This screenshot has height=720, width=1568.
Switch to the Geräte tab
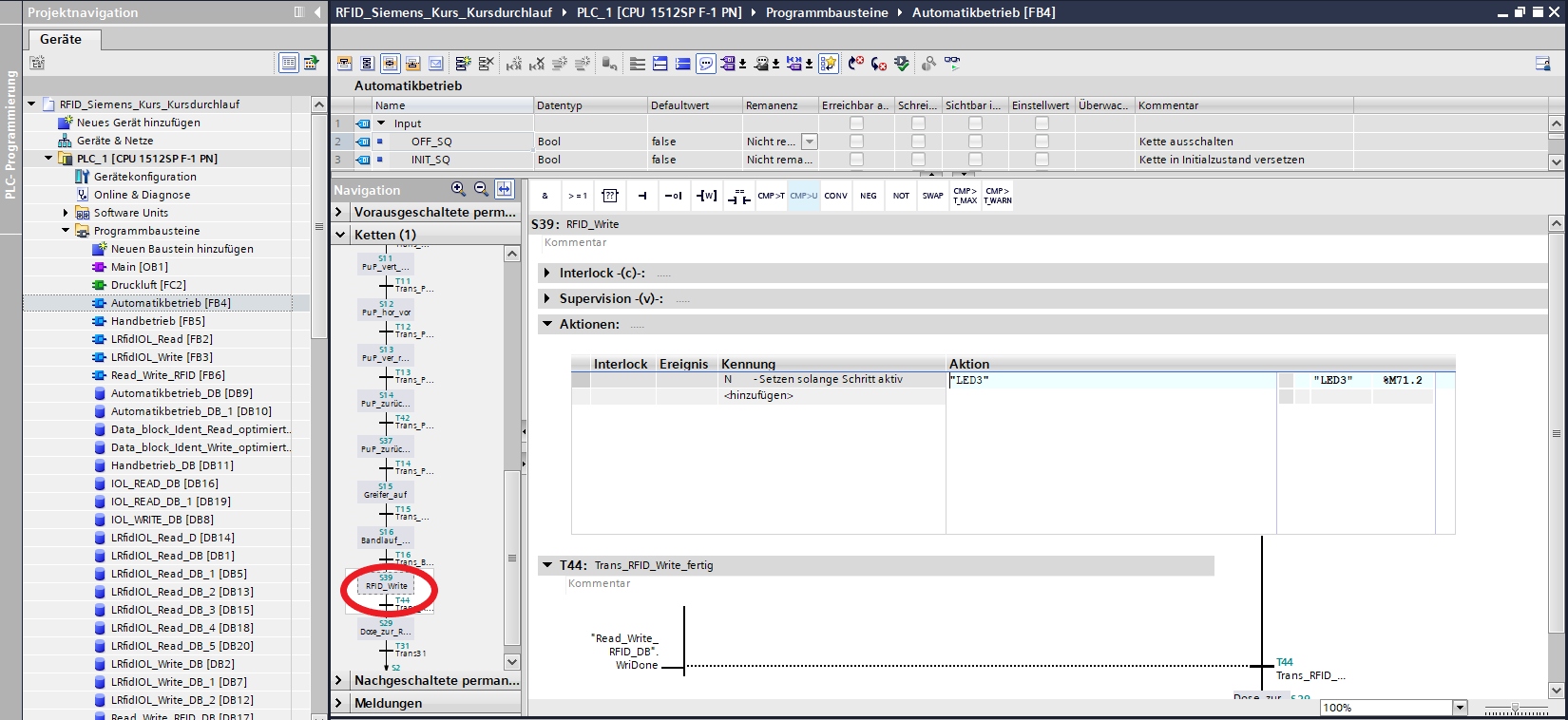[x=61, y=39]
